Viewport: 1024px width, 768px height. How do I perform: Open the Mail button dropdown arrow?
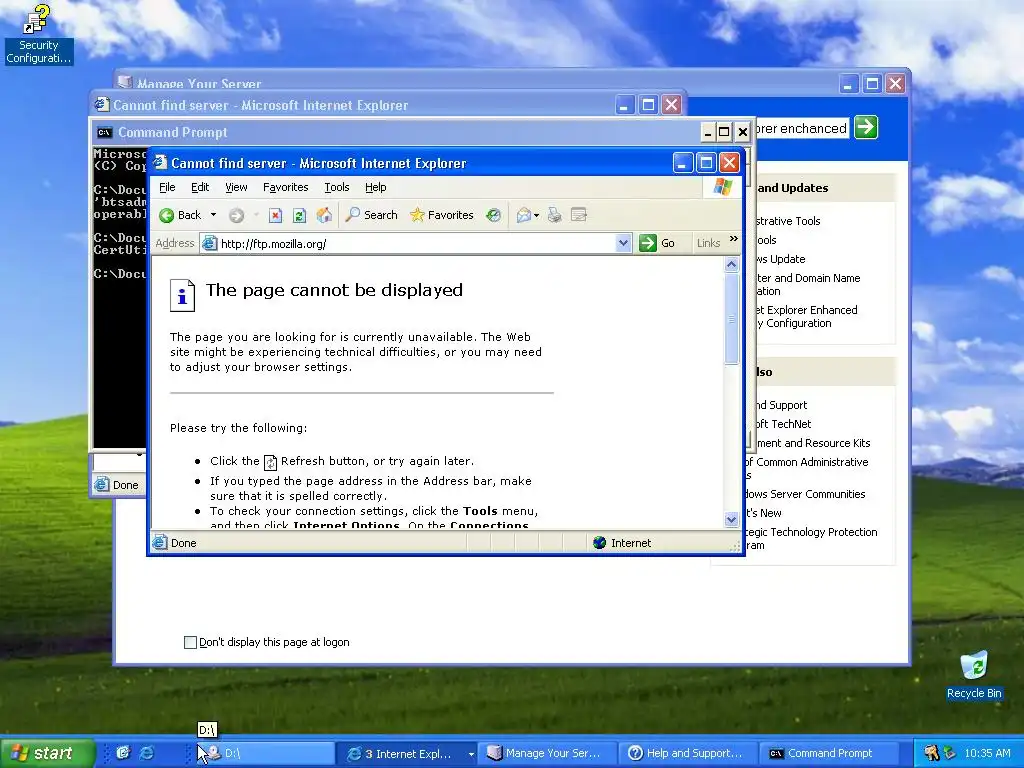(537, 215)
